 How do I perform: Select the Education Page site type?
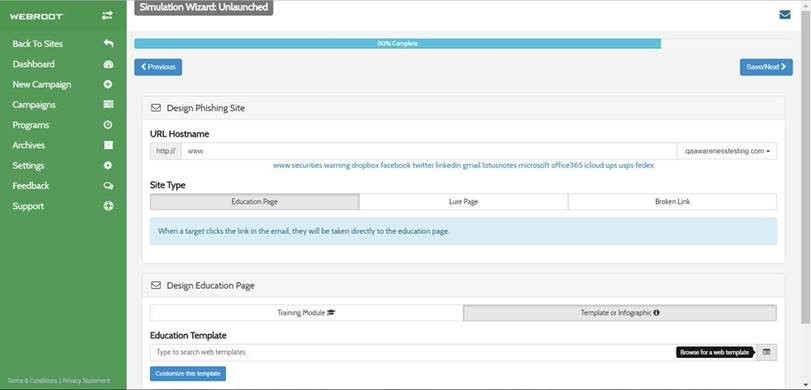tap(254, 202)
